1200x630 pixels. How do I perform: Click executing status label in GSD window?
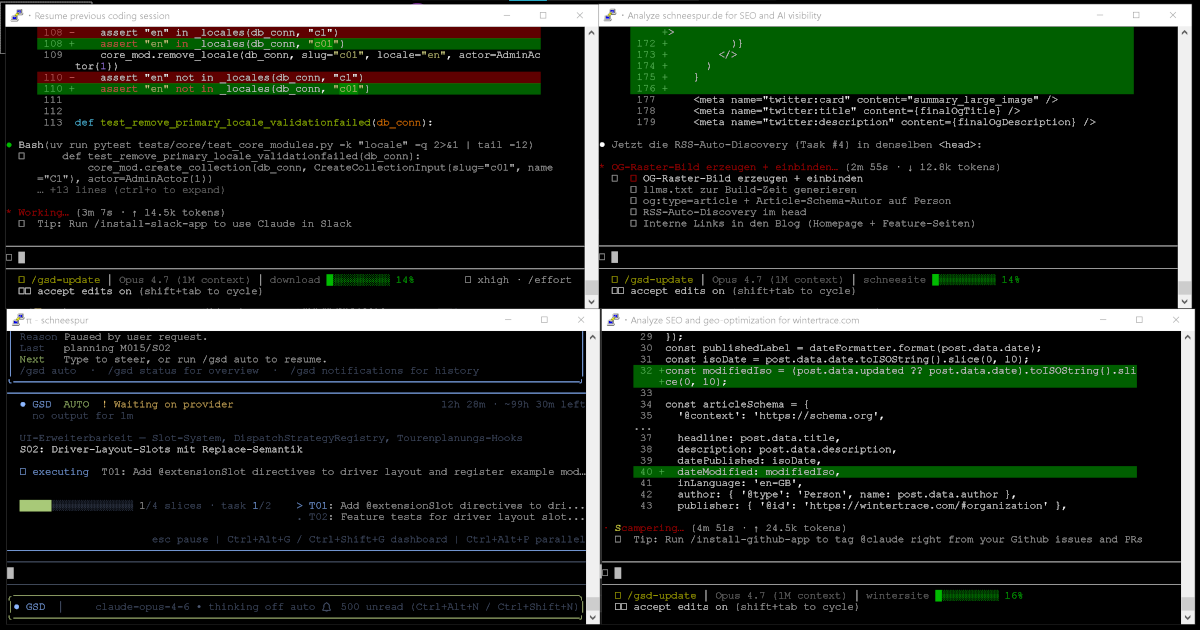(x=60, y=471)
